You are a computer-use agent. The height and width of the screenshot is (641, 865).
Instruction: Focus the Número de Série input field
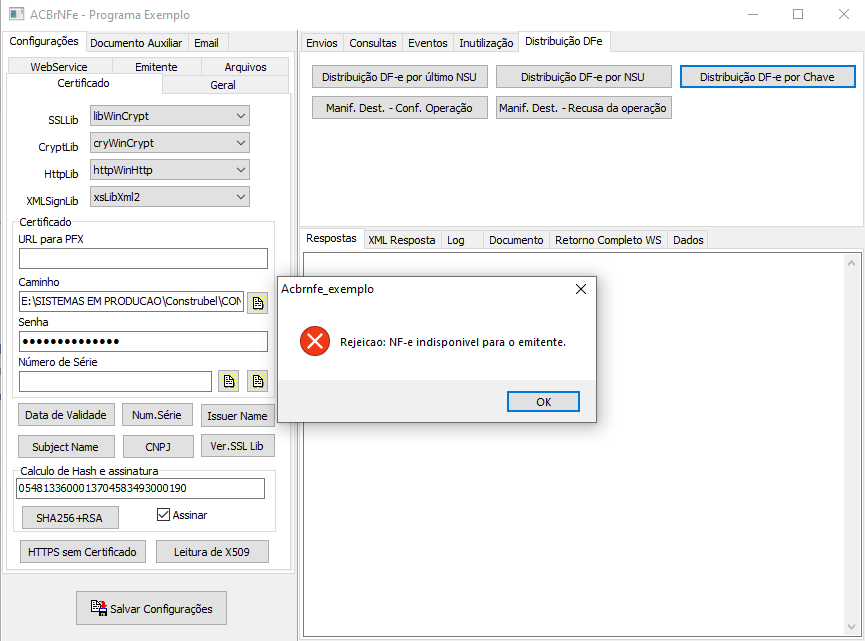[115, 381]
